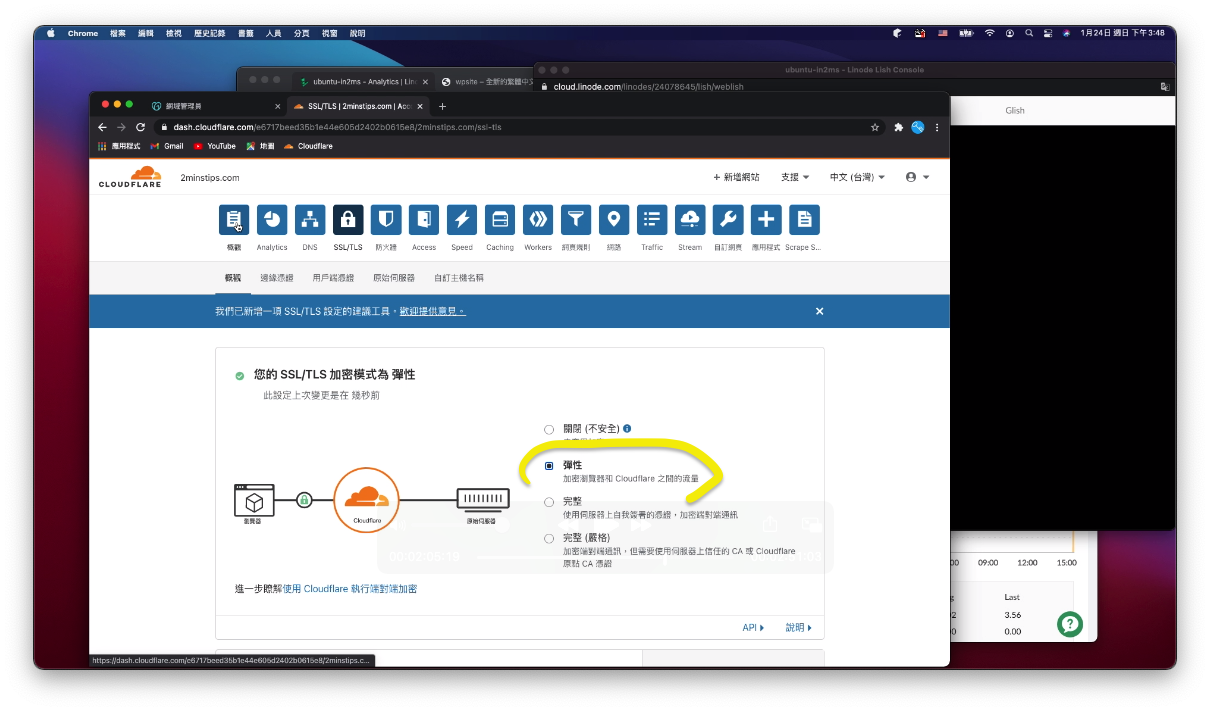
Task: Expand the 說明 help section
Action: pyautogui.click(x=798, y=628)
